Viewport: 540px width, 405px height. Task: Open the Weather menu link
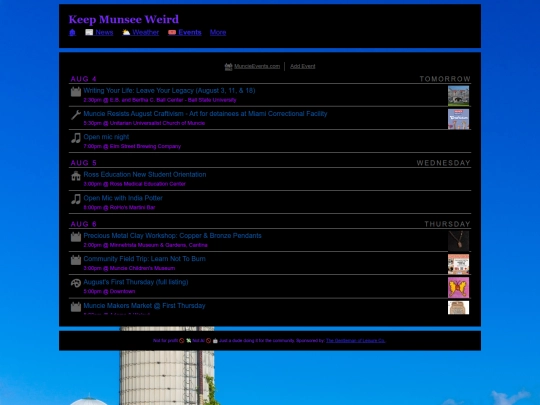pyautogui.click(x=146, y=32)
